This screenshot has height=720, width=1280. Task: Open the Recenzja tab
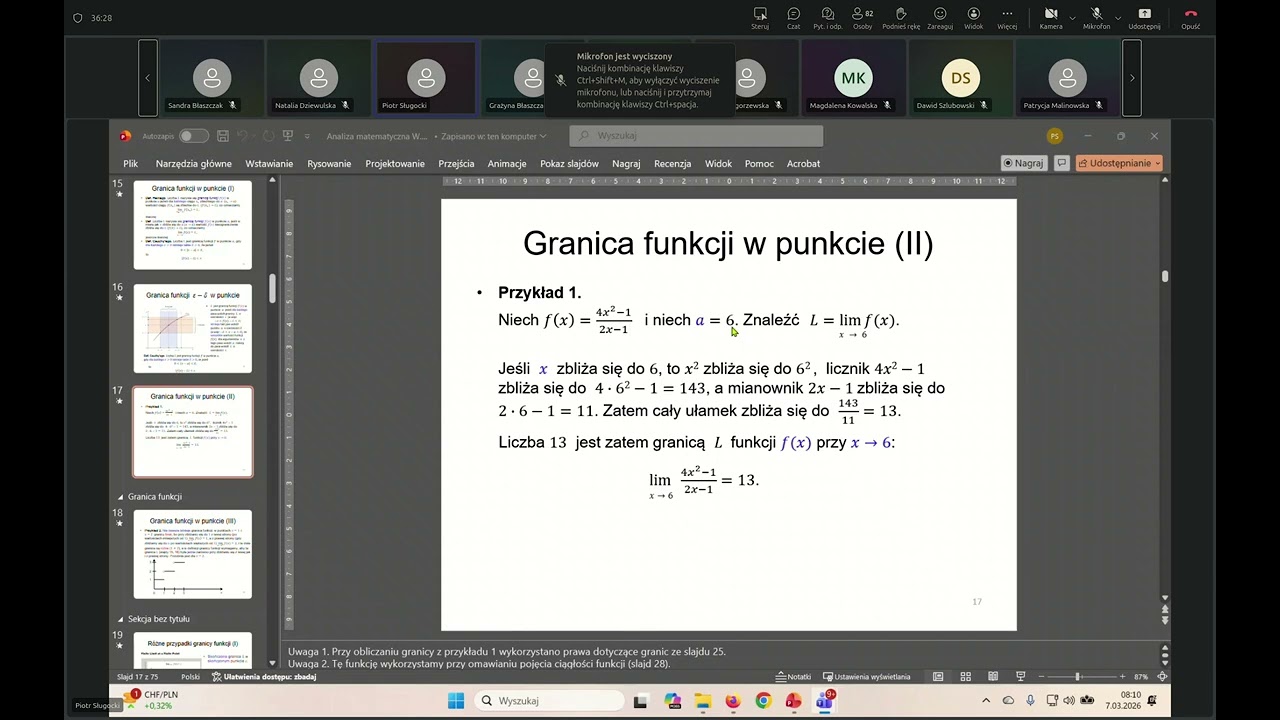coord(672,163)
